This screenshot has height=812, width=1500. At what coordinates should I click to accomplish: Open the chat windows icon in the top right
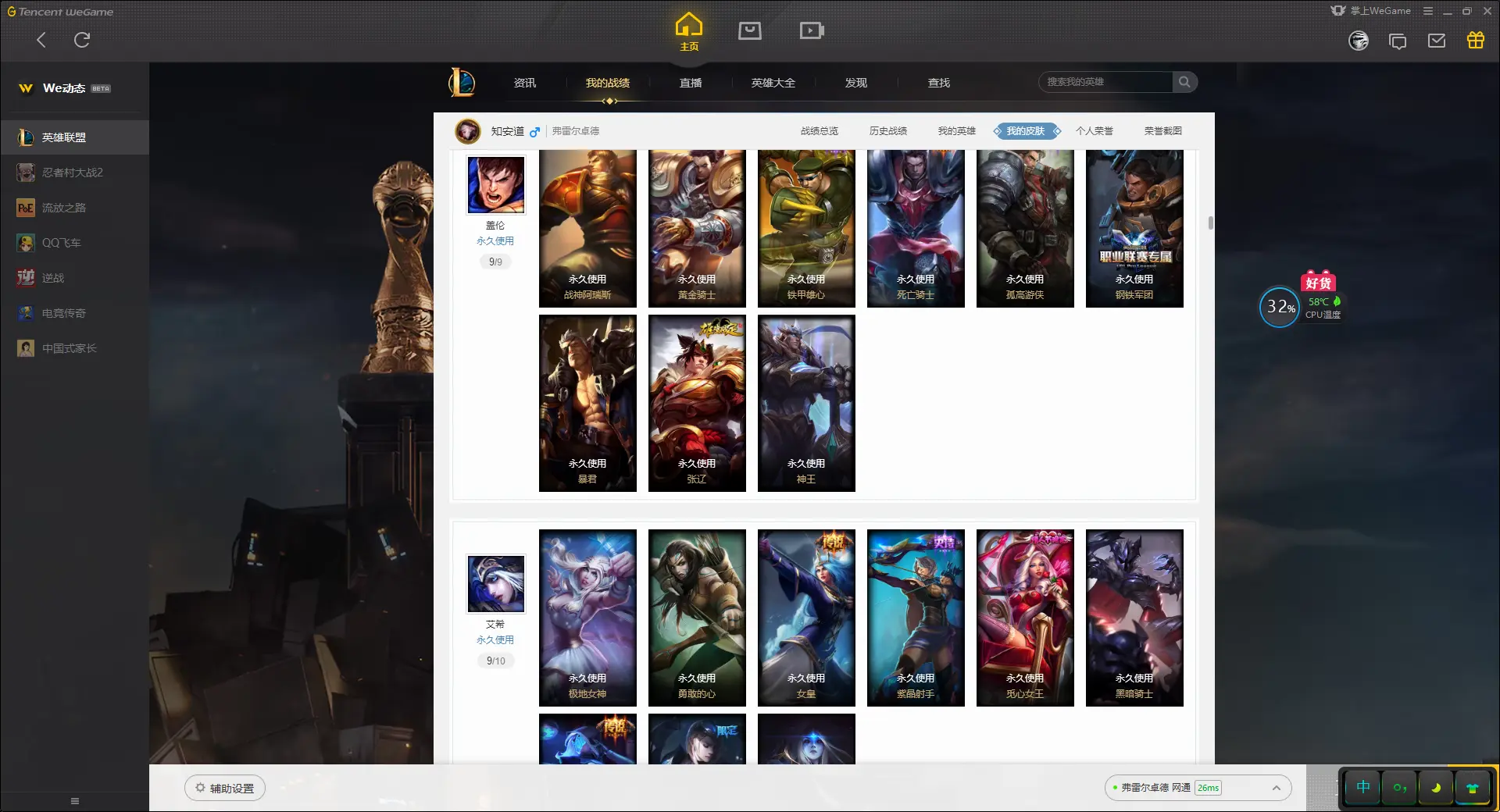[x=1398, y=41]
